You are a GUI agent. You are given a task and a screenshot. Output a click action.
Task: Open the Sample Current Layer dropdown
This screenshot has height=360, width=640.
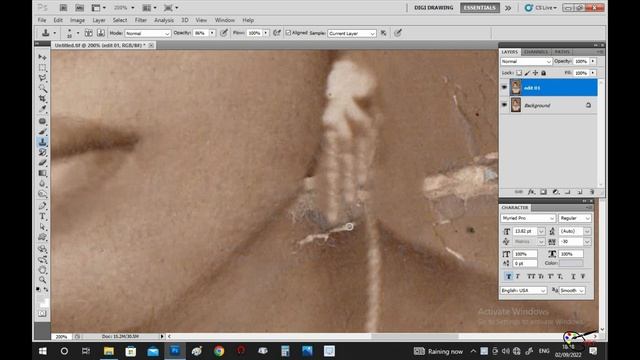(x=351, y=33)
